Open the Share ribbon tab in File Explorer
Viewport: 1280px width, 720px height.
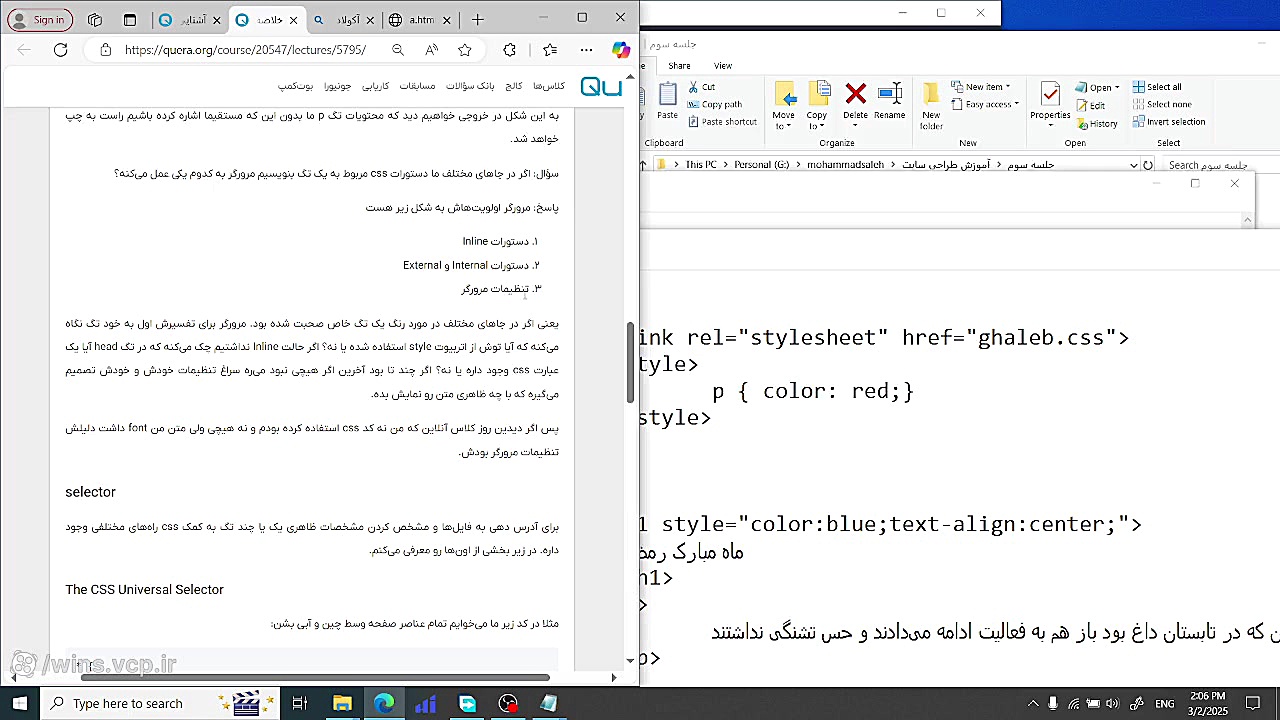(679, 66)
